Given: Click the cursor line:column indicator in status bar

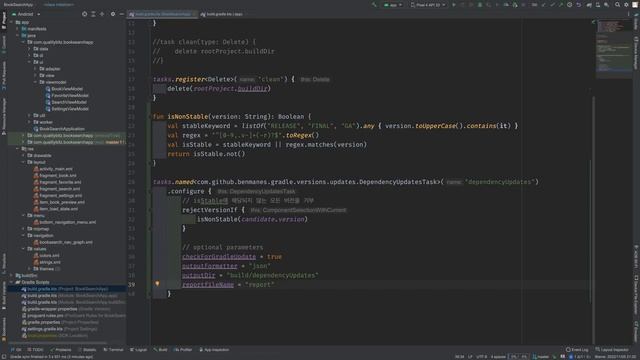Looking at the screenshot, I should click(459, 357).
